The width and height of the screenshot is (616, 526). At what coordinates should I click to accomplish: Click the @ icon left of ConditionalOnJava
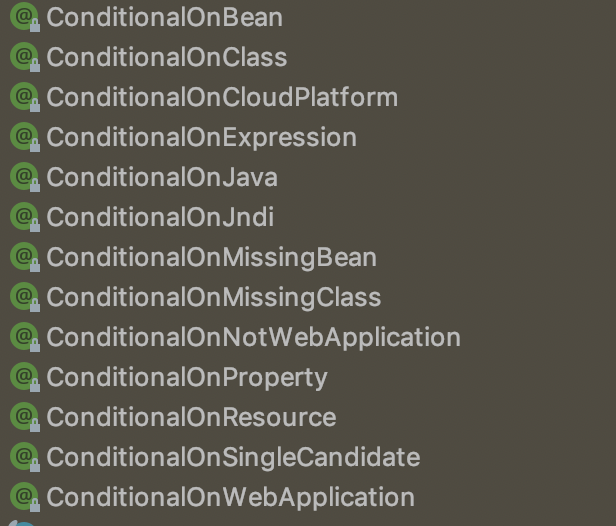(22, 177)
